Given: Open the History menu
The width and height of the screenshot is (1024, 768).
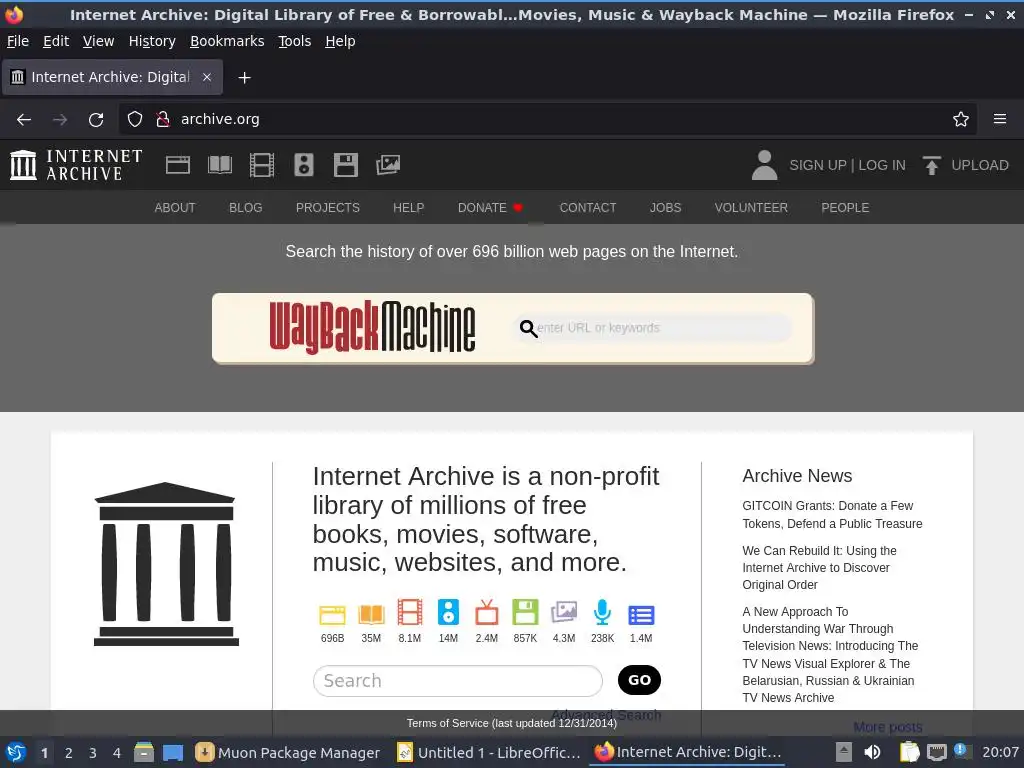Looking at the screenshot, I should 152,41.
